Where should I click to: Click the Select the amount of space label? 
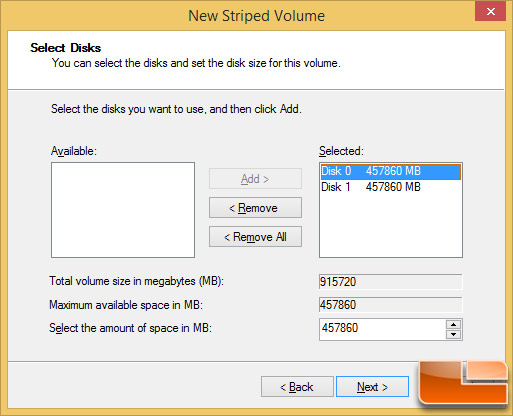point(130,328)
